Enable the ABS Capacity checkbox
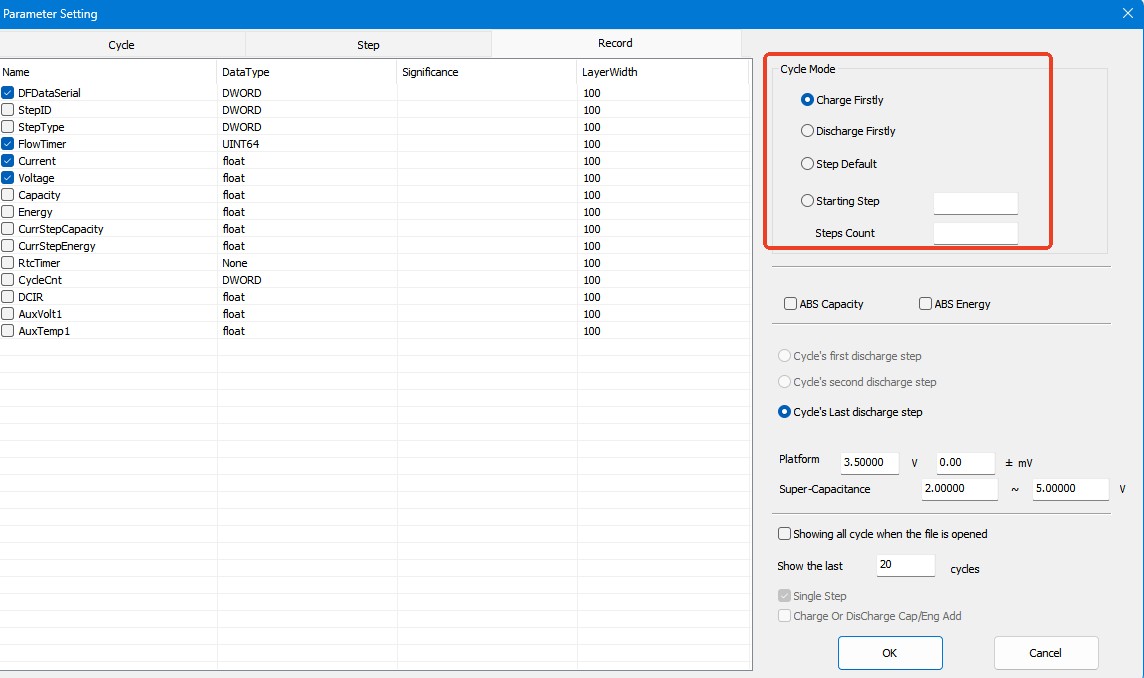 790,304
